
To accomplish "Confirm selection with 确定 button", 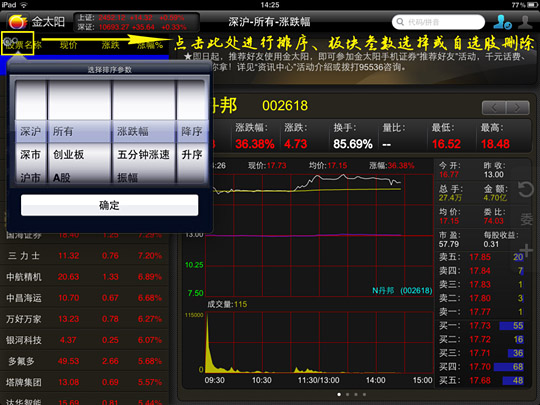I will coord(110,205).
